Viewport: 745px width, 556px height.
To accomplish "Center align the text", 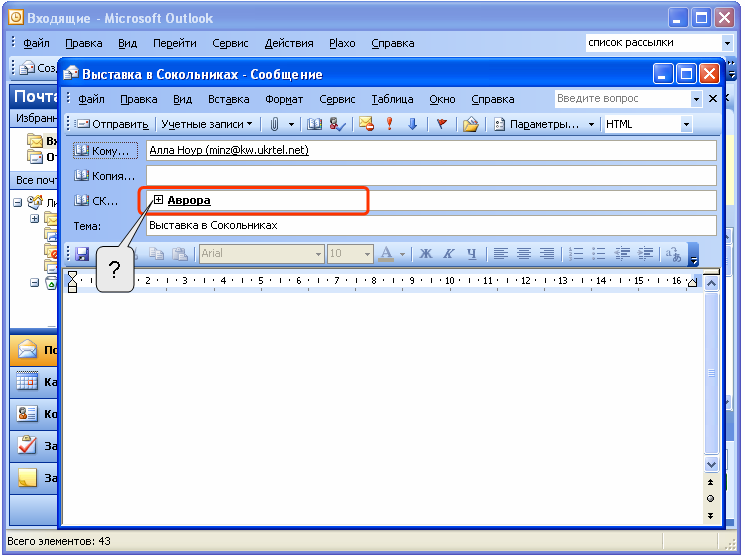I will (524, 254).
